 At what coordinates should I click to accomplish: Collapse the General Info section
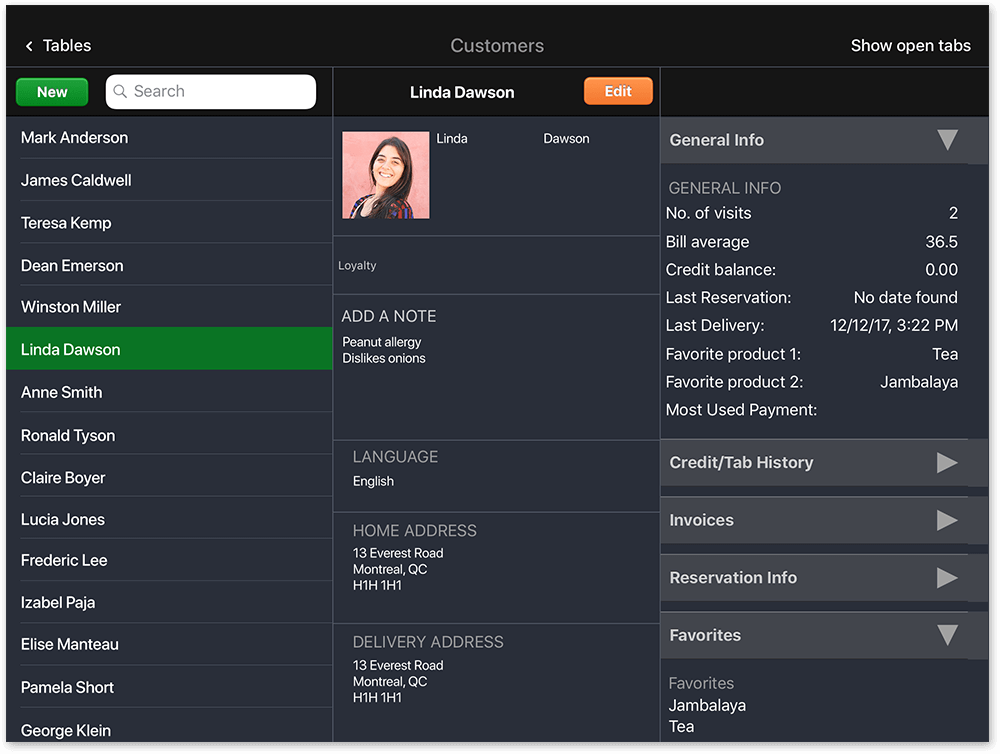pos(947,140)
